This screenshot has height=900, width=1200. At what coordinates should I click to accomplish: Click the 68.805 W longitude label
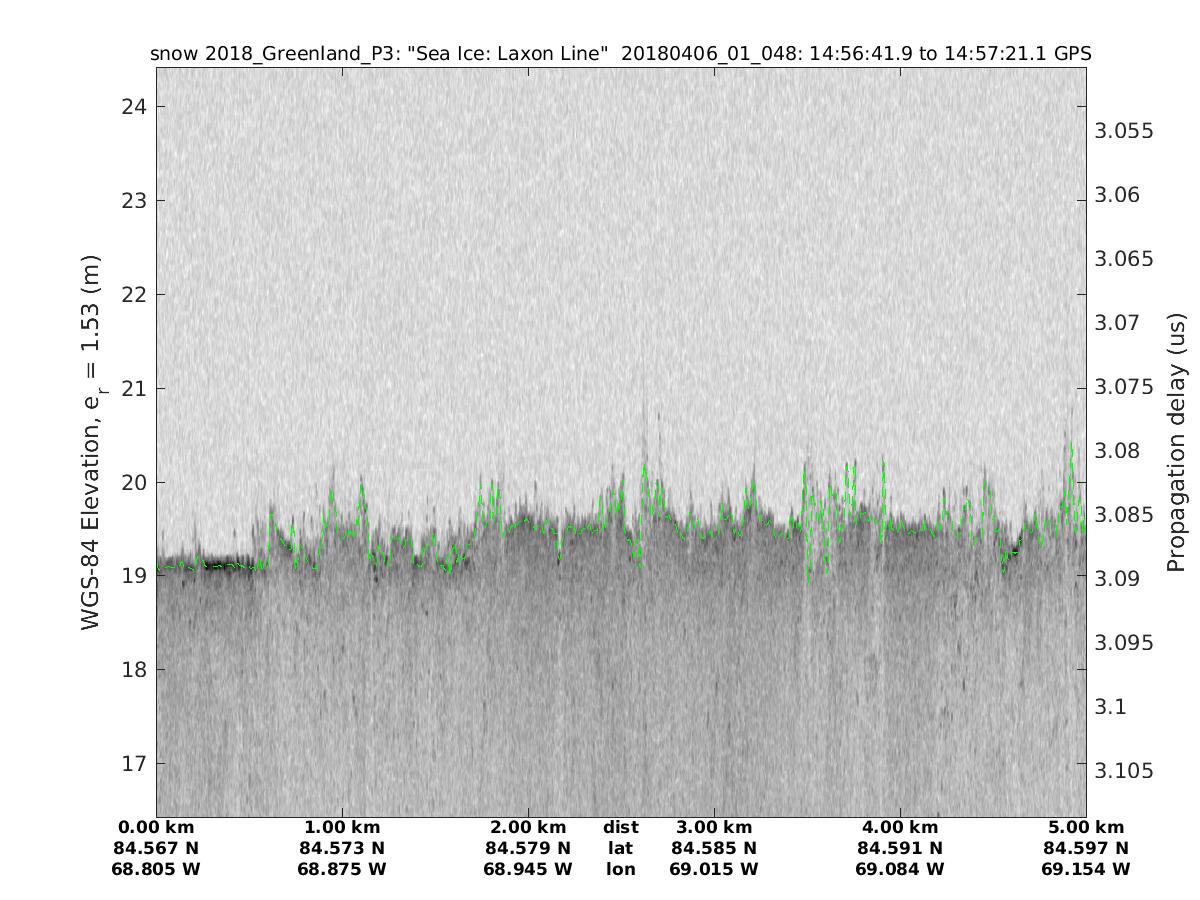[156, 869]
